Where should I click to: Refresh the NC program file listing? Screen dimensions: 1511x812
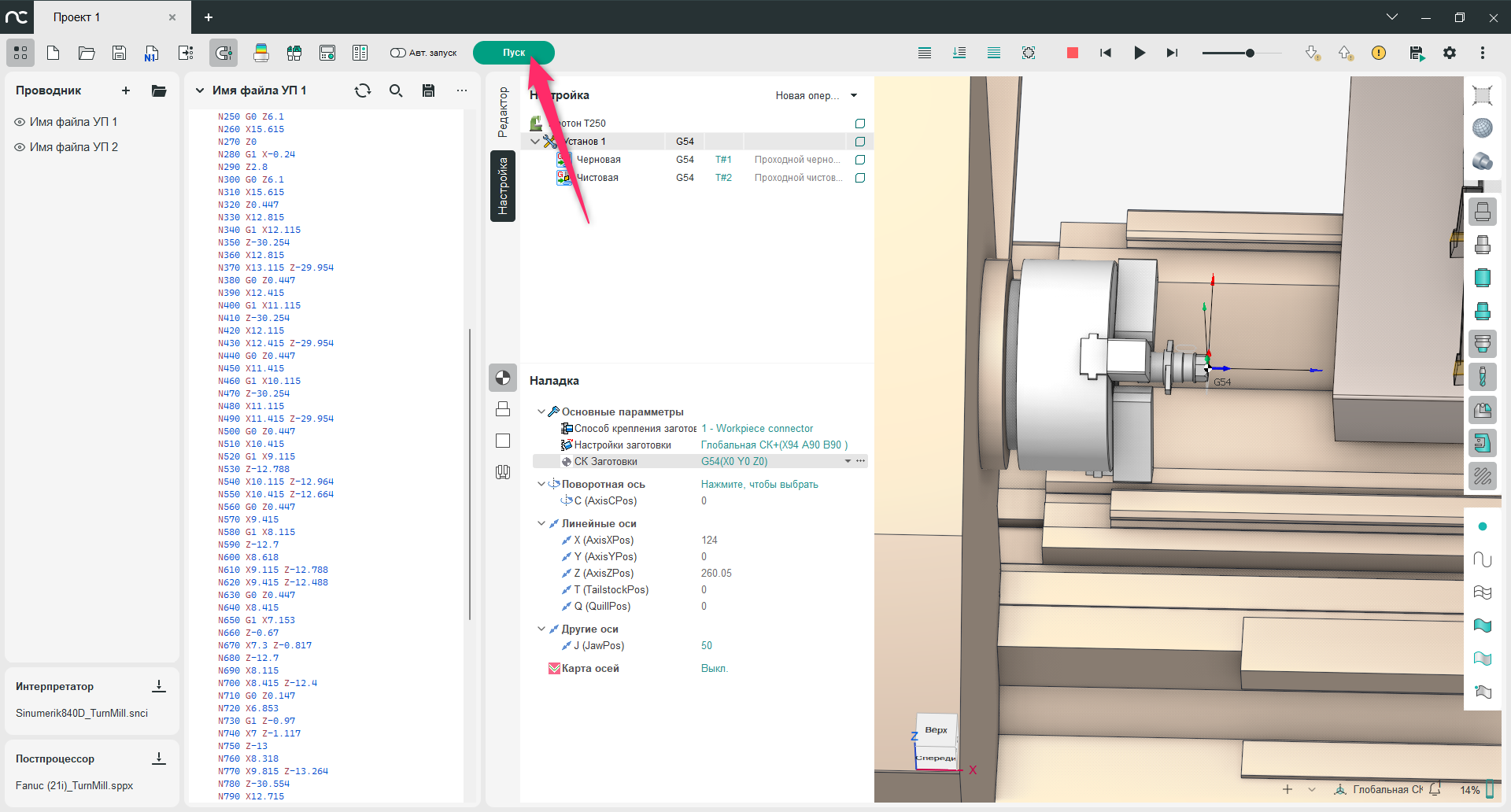point(363,90)
